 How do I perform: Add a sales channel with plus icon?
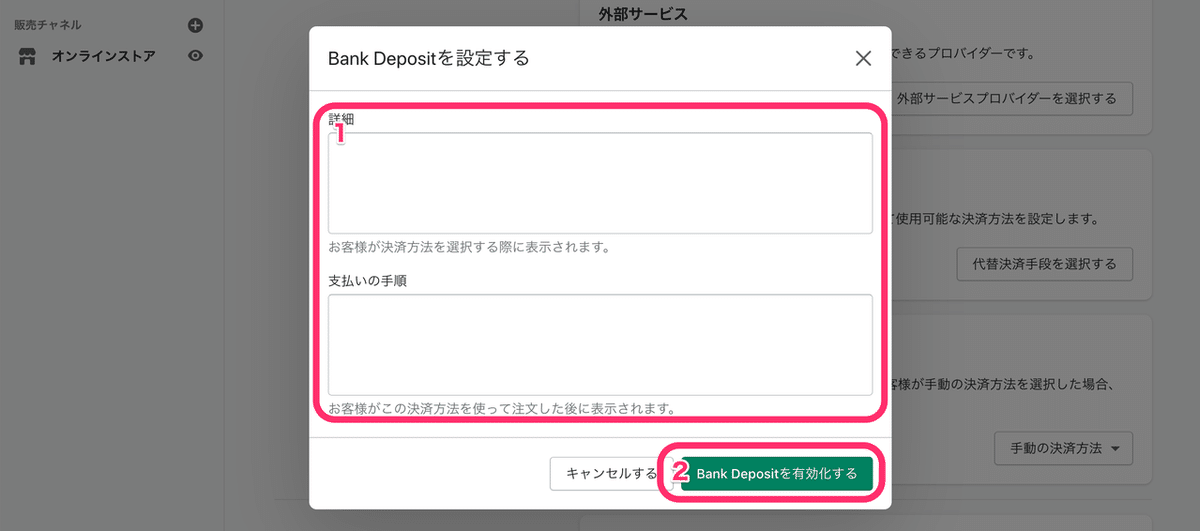[196, 25]
